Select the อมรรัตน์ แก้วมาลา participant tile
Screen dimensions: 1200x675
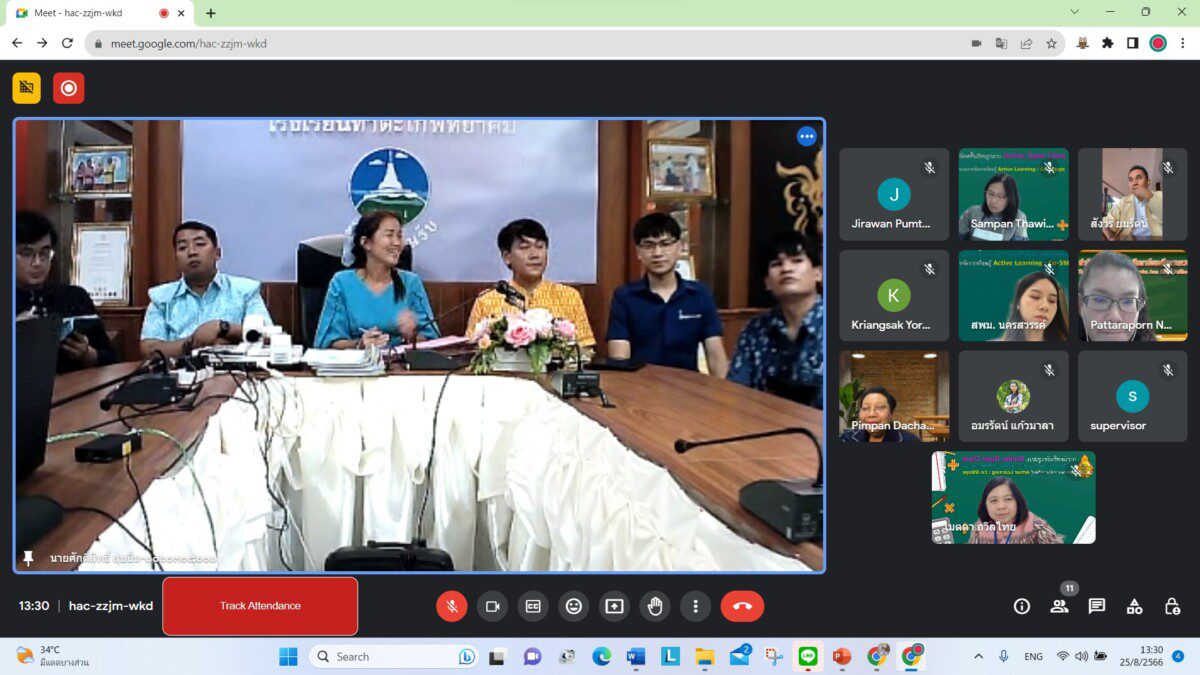[1013, 396]
